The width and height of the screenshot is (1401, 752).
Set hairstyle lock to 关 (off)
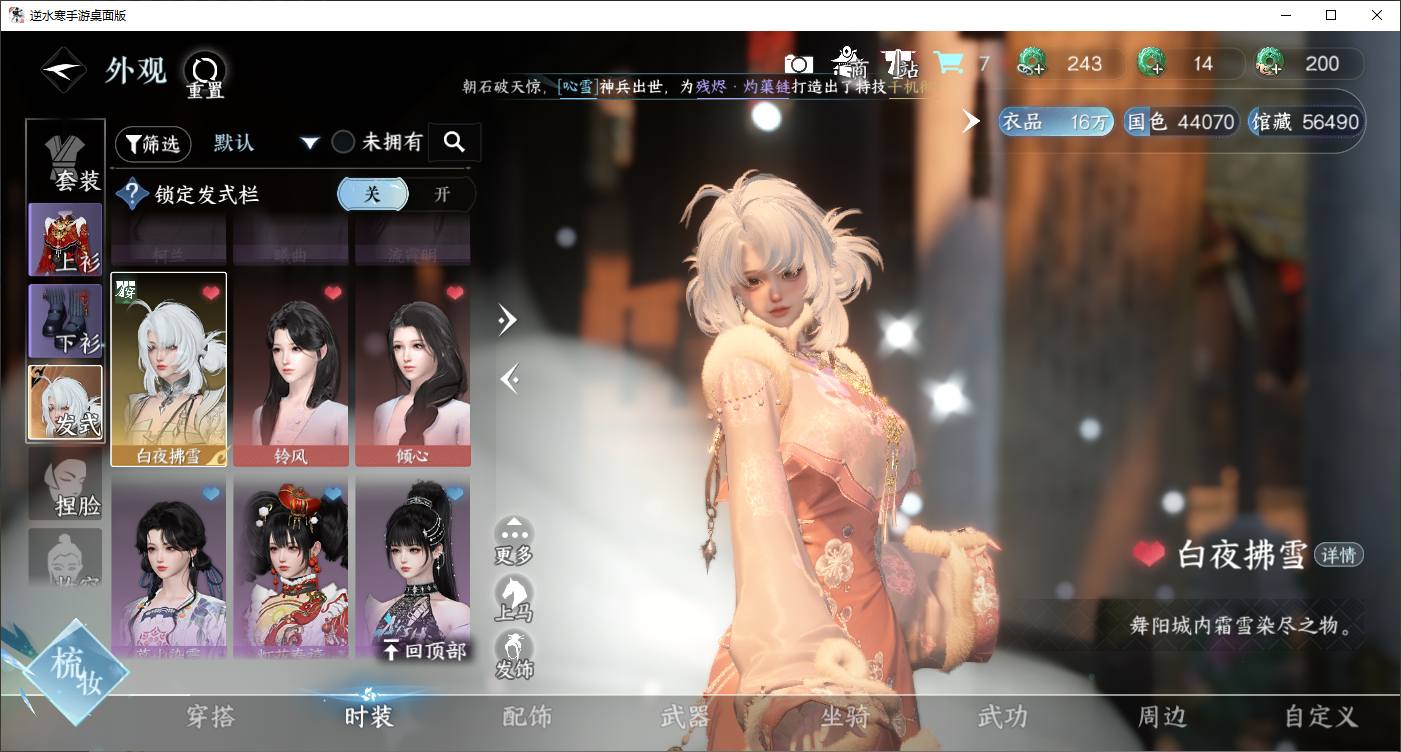tap(372, 194)
